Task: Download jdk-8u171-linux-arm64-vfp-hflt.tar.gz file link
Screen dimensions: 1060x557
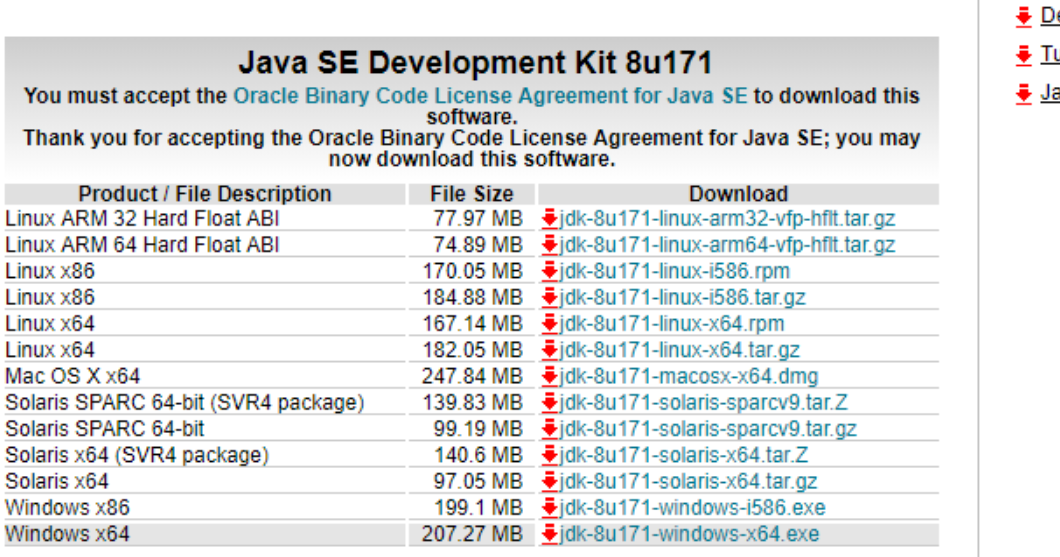Action: (727, 245)
